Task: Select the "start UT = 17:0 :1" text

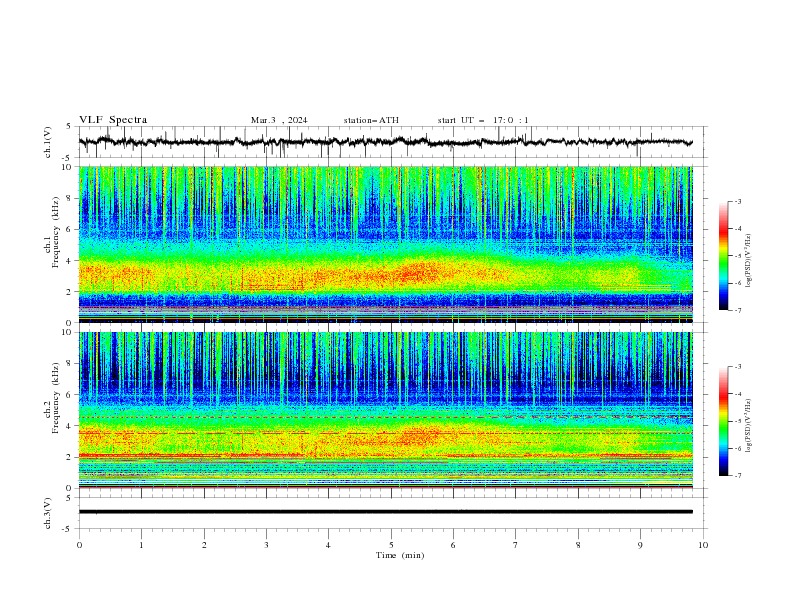Action: click(x=483, y=120)
